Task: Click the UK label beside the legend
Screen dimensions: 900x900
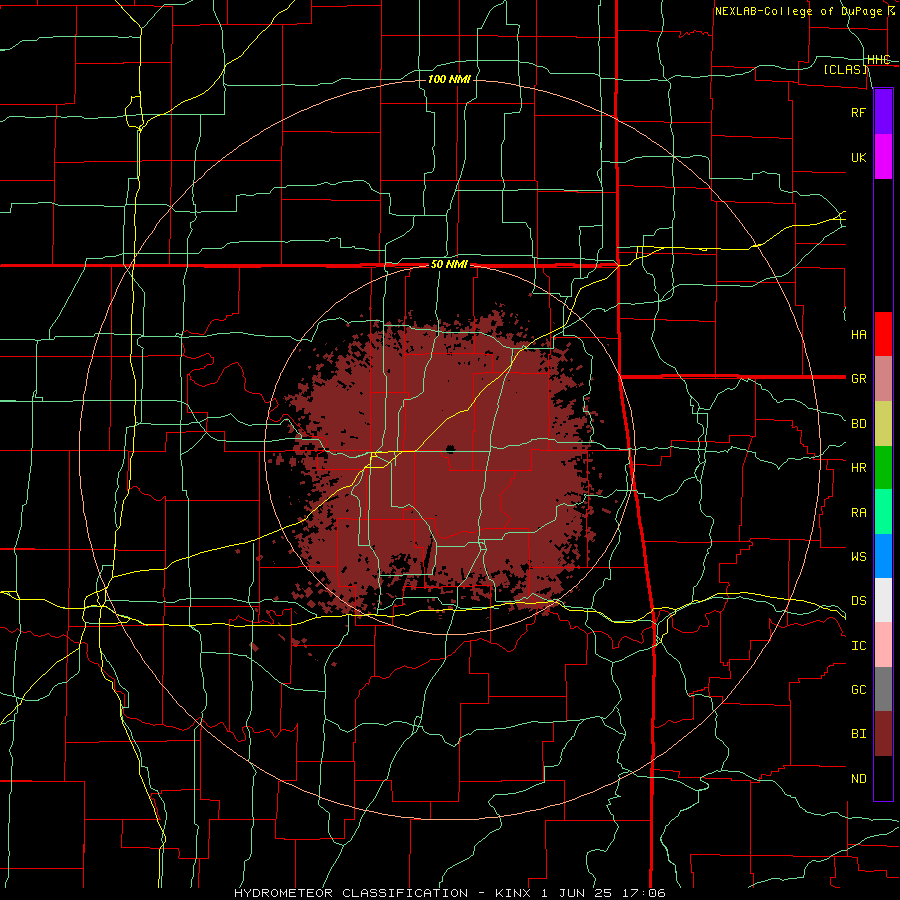Action: point(858,158)
